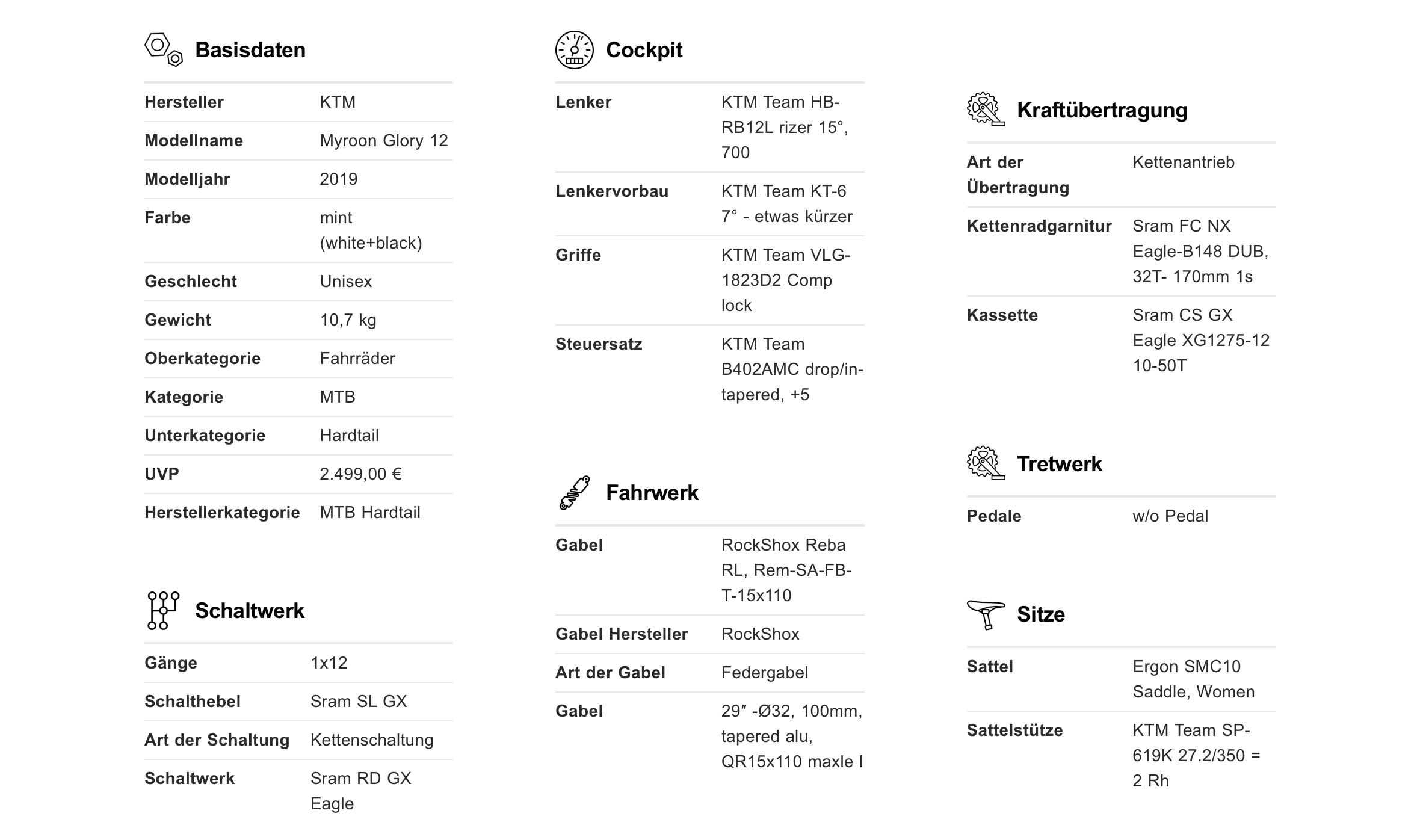Click the Sitze bicycle saddle icon
Image resolution: width=1420 pixels, height=840 pixels.
click(x=985, y=614)
